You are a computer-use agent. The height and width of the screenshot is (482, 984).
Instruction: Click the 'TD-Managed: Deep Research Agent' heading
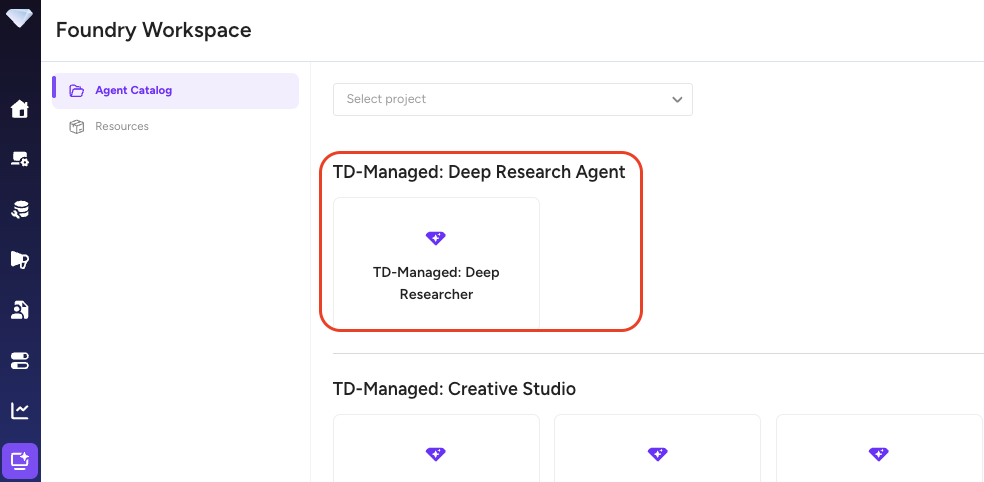click(479, 172)
